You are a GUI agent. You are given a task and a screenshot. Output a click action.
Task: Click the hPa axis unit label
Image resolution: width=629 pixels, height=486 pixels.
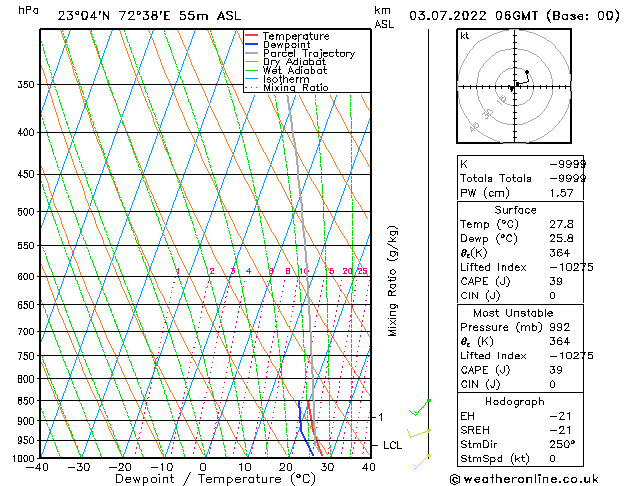[28, 10]
